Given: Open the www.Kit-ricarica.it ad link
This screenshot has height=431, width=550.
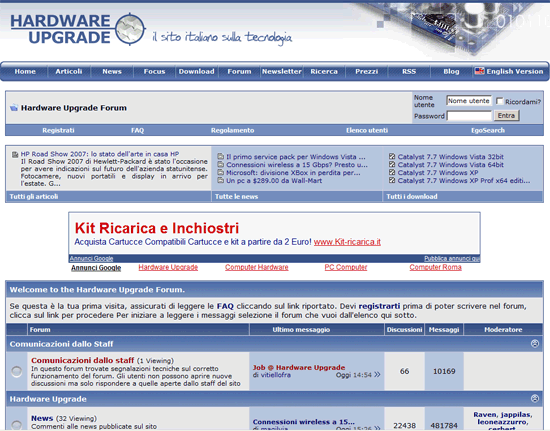Looking at the screenshot, I should [x=347, y=242].
